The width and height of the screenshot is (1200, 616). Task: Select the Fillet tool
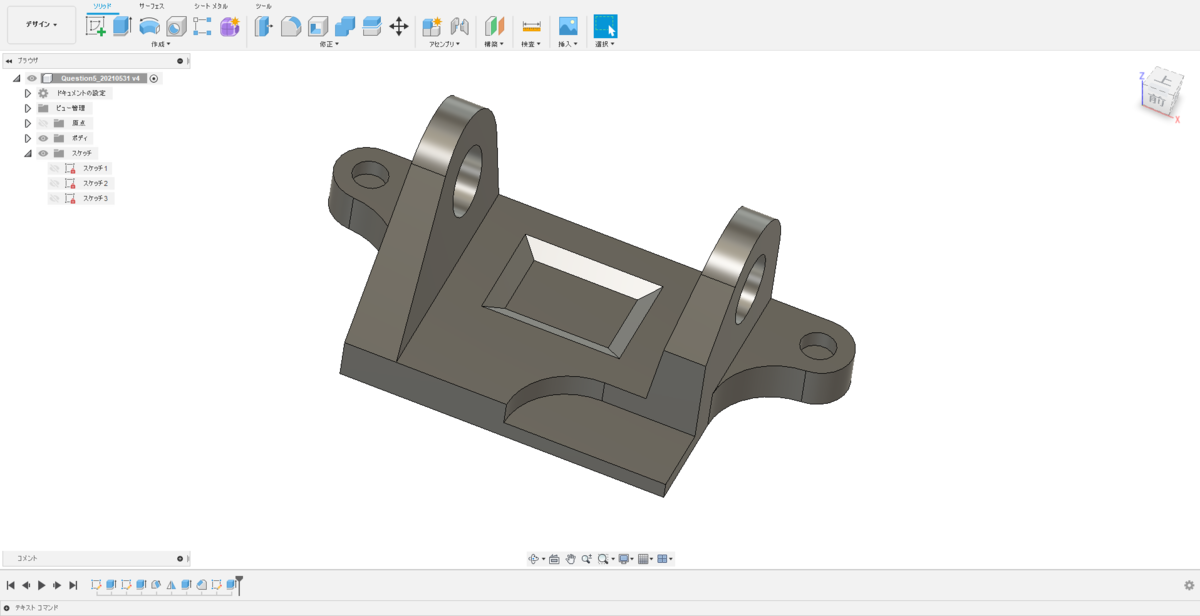click(291, 27)
